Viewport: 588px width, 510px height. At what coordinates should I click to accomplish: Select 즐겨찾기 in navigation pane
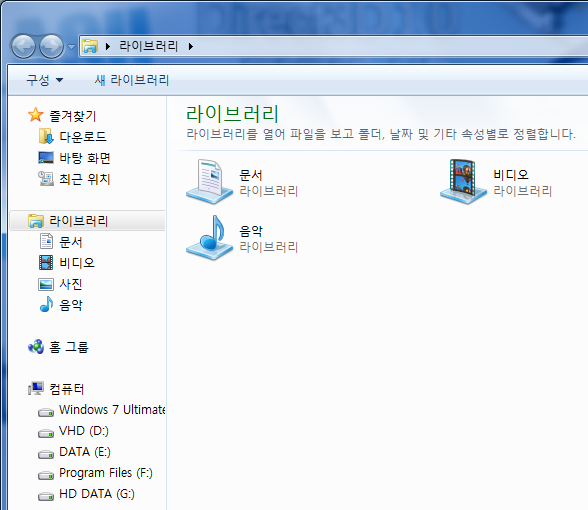73,116
